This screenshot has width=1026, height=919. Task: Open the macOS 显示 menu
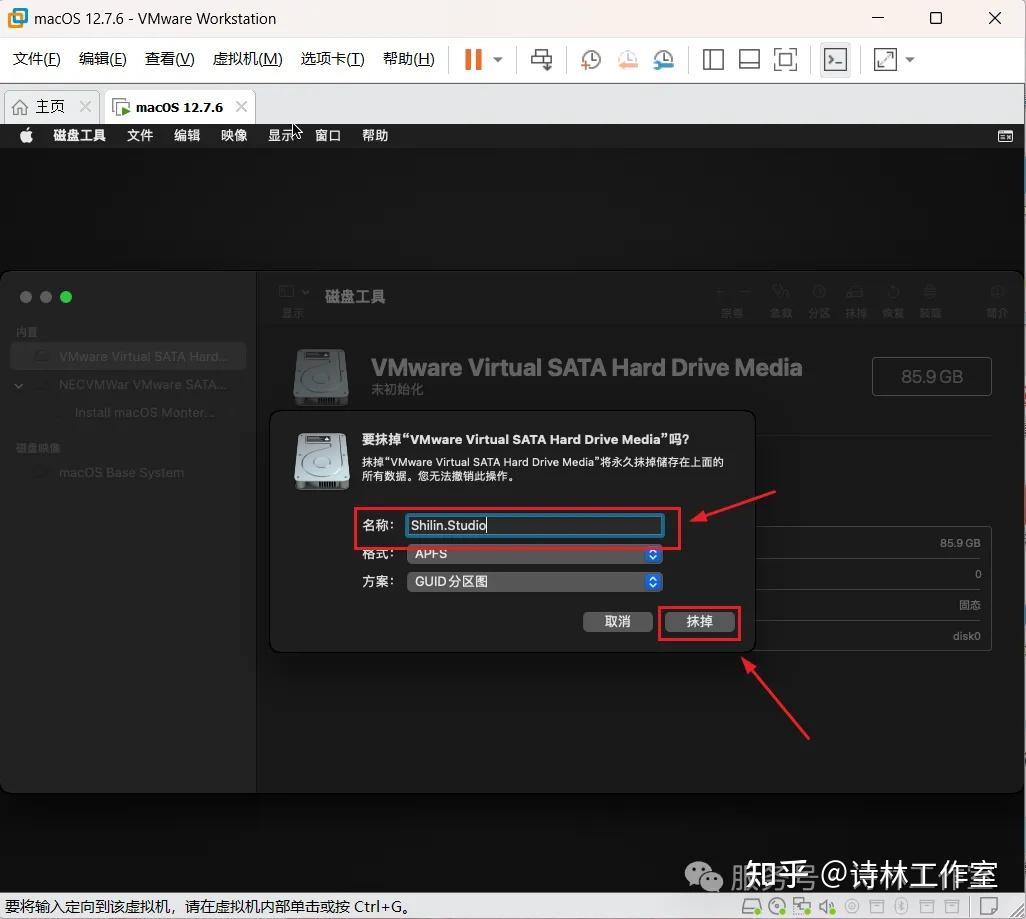point(281,135)
